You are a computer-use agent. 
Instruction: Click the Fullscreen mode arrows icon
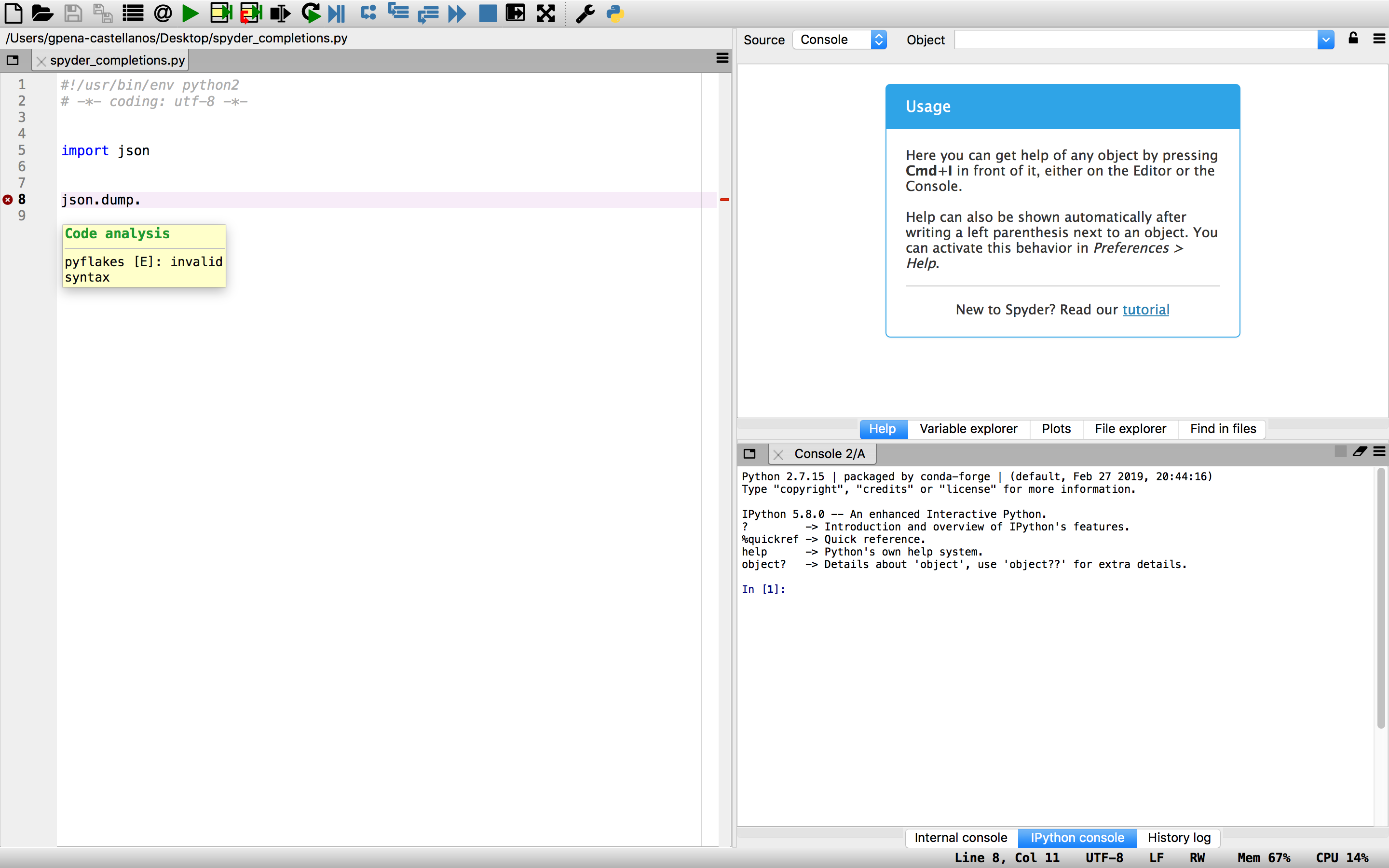(x=546, y=13)
